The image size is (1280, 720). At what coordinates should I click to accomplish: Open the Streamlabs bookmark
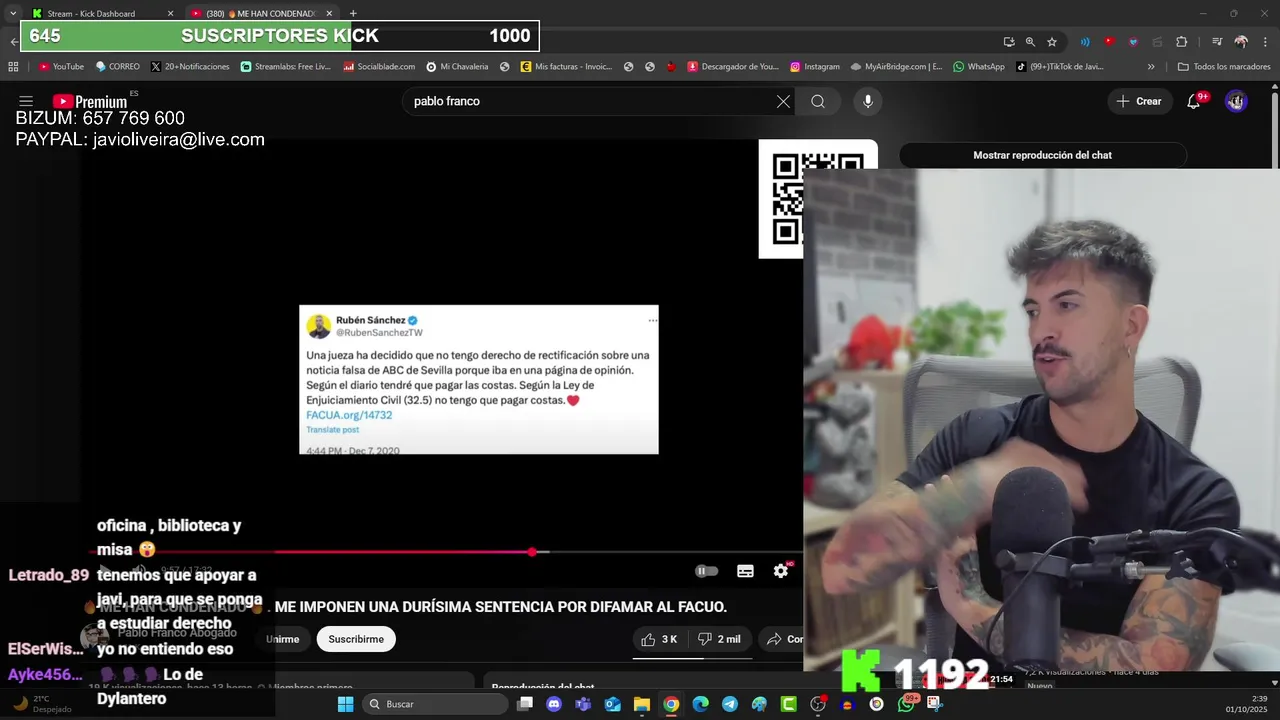(x=285, y=67)
